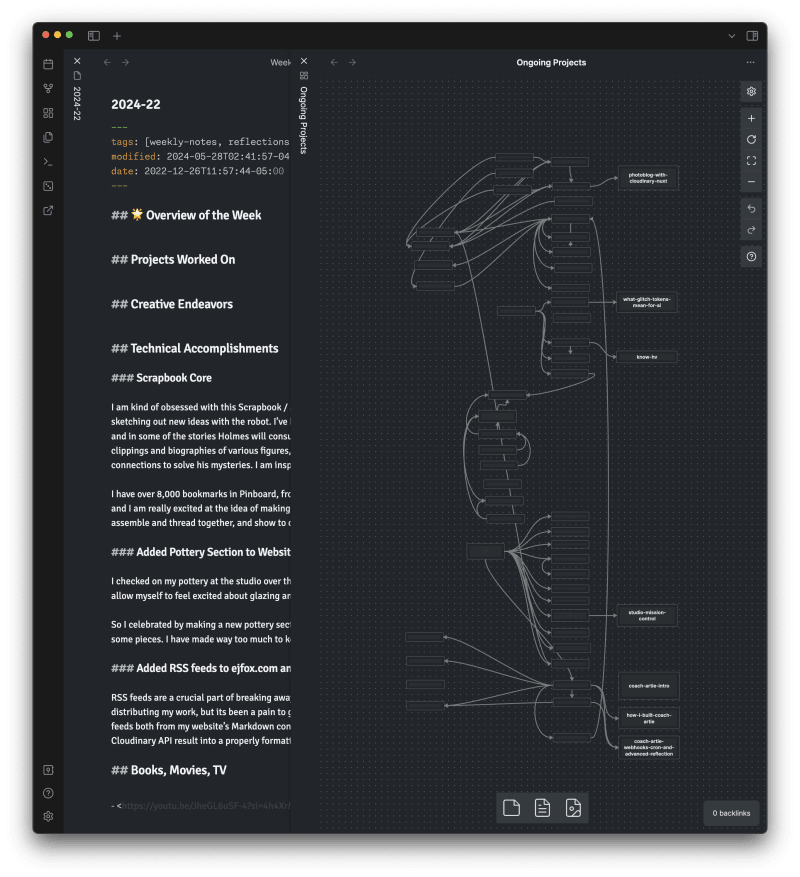Image resolution: width=800 pixels, height=877 pixels.
Task: Click the 2024-22 note title
Action: coord(136,105)
